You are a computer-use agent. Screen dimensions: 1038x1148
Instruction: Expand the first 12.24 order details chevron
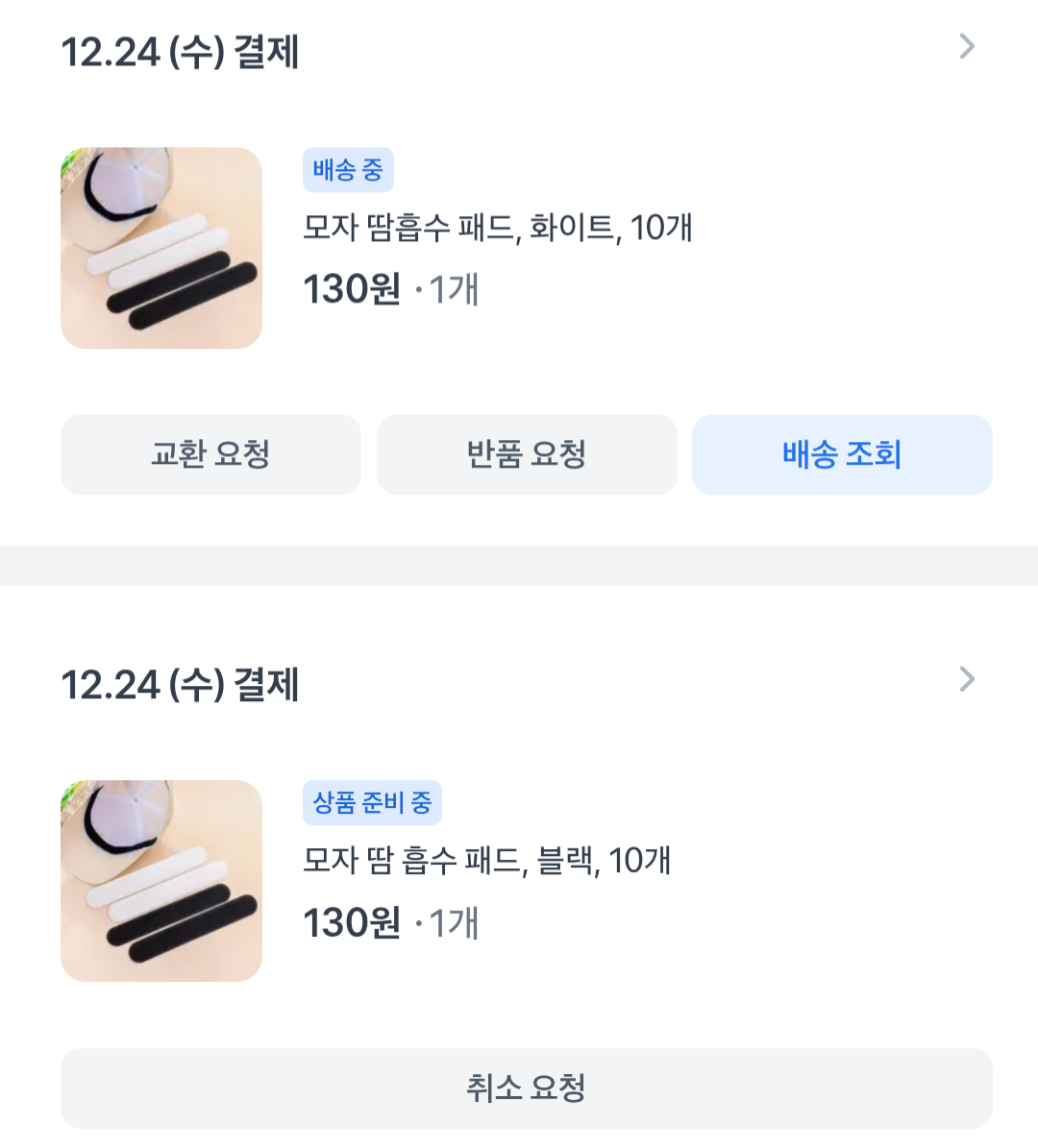click(967, 46)
